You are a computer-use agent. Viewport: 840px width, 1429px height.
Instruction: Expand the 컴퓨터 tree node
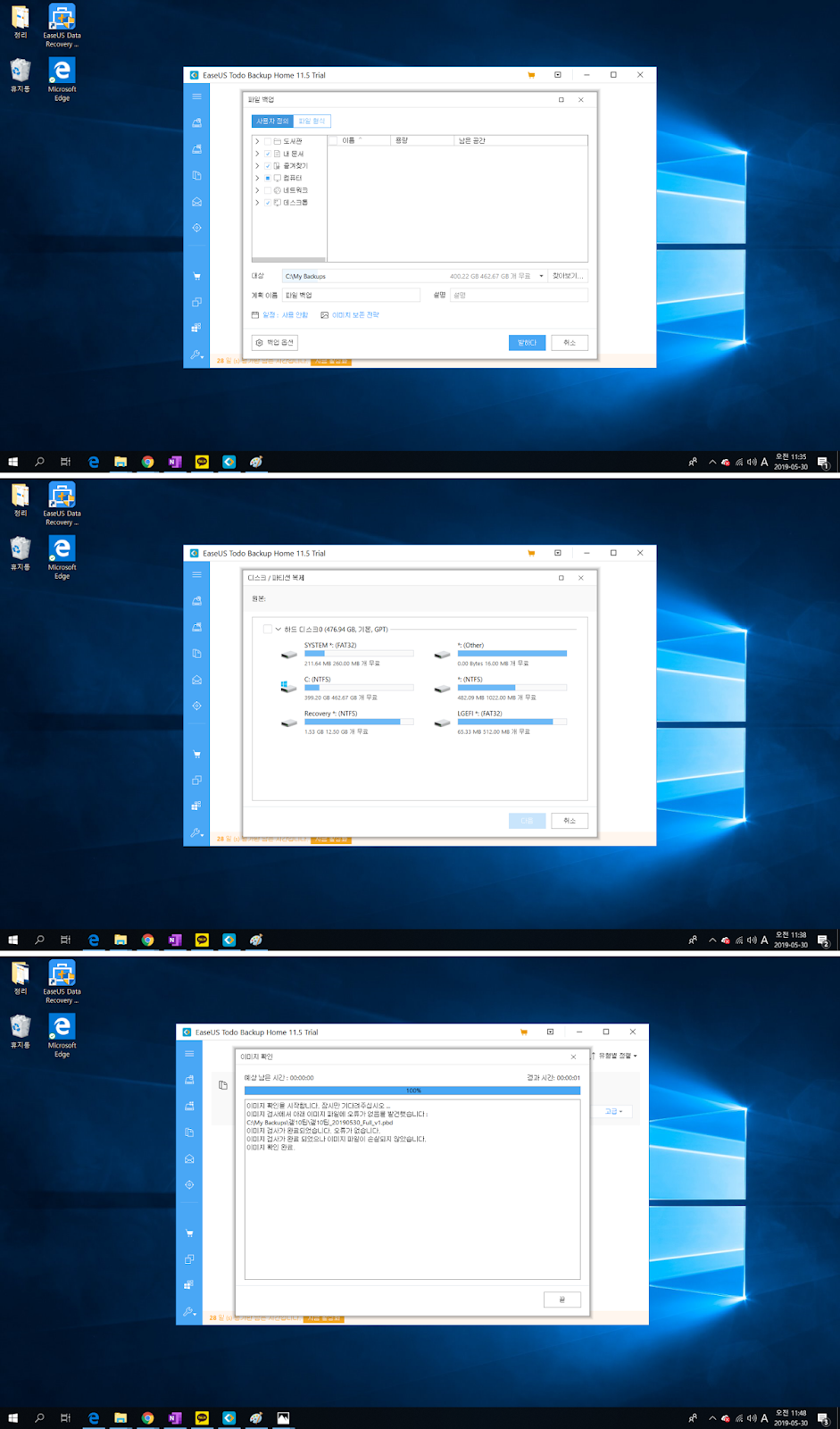coord(257,178)
